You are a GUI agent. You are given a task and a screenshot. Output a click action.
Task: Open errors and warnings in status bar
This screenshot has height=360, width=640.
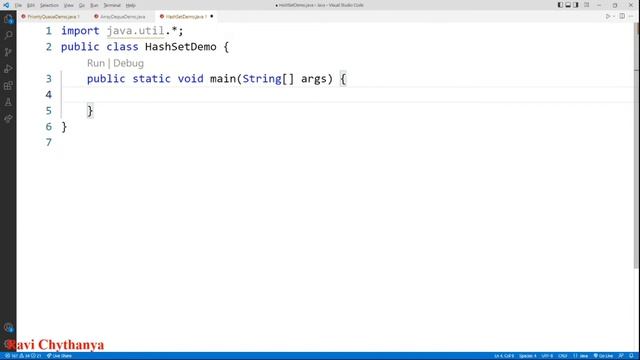(x=24, y=356)
